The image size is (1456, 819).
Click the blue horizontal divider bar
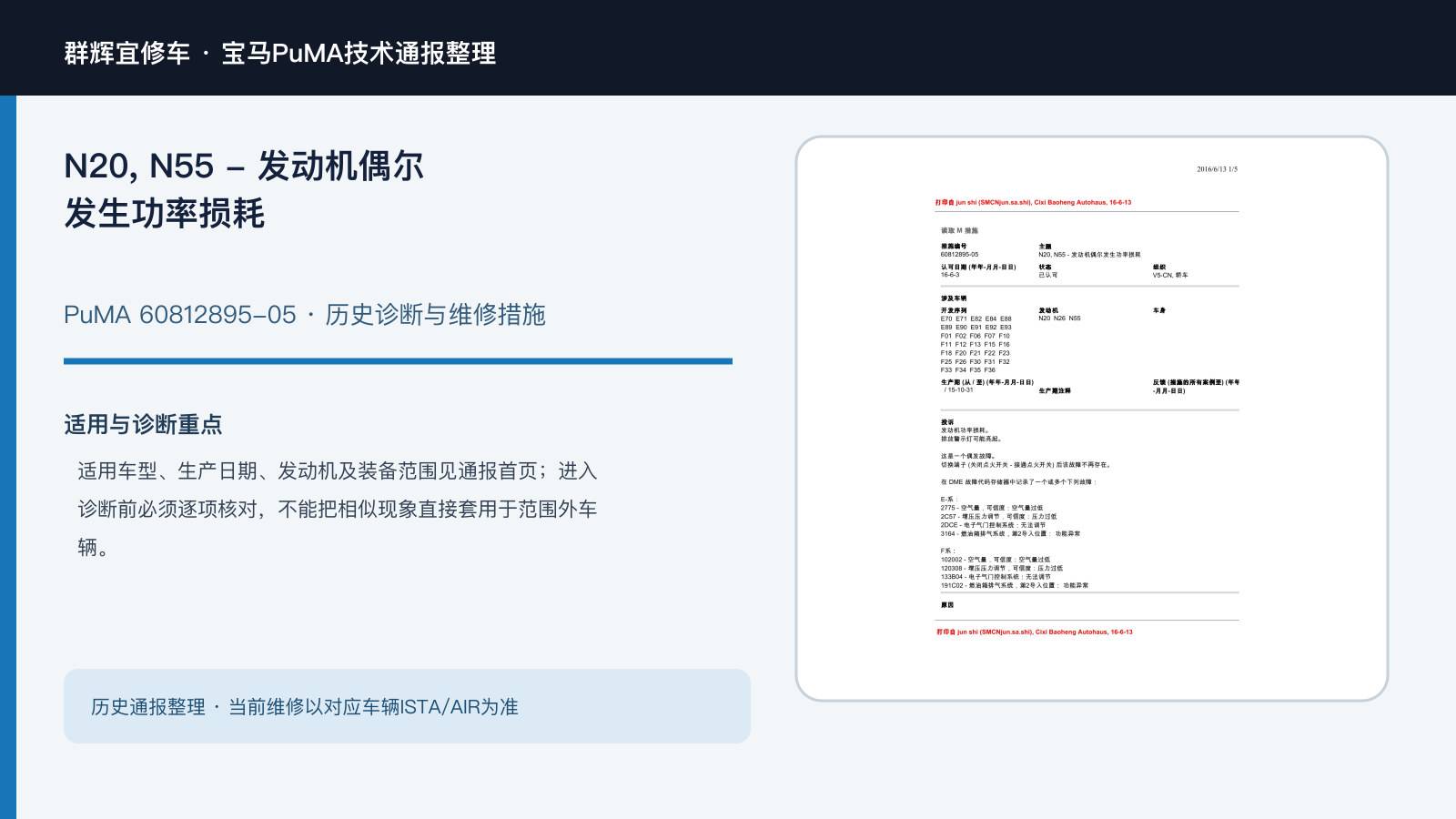click(398, 361)
